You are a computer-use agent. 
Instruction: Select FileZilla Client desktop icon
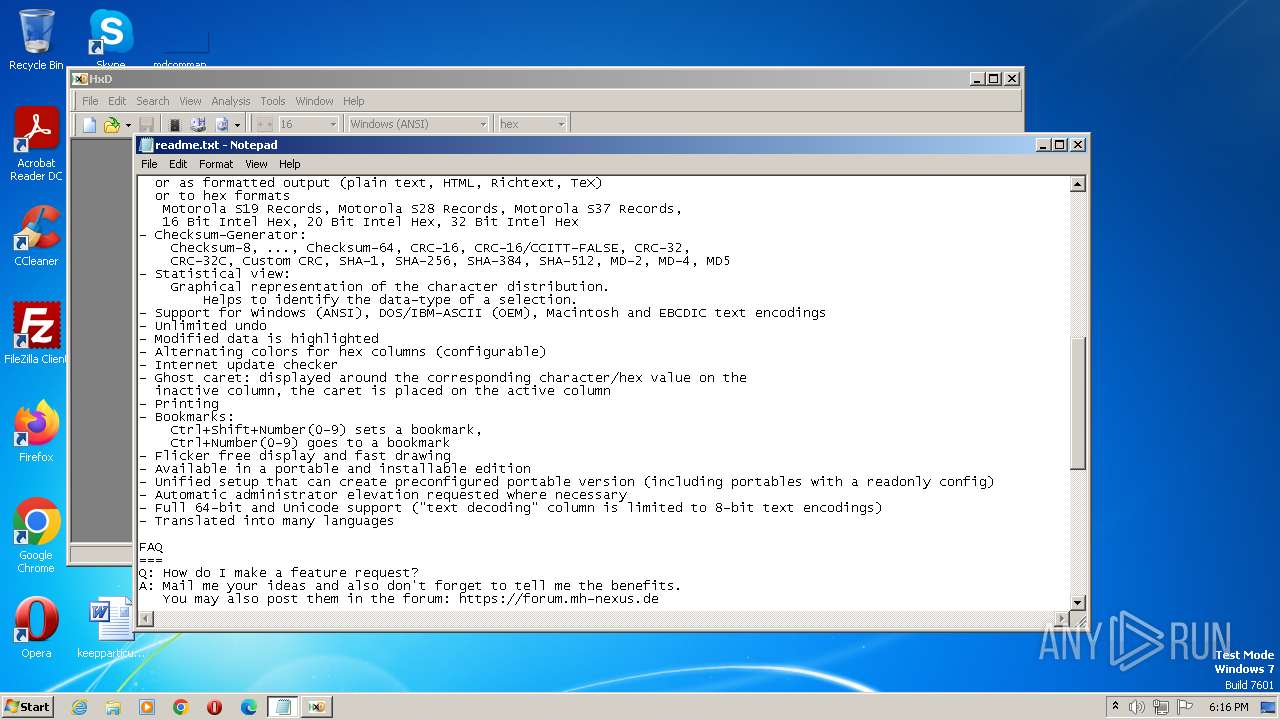[x=36, y=334]
